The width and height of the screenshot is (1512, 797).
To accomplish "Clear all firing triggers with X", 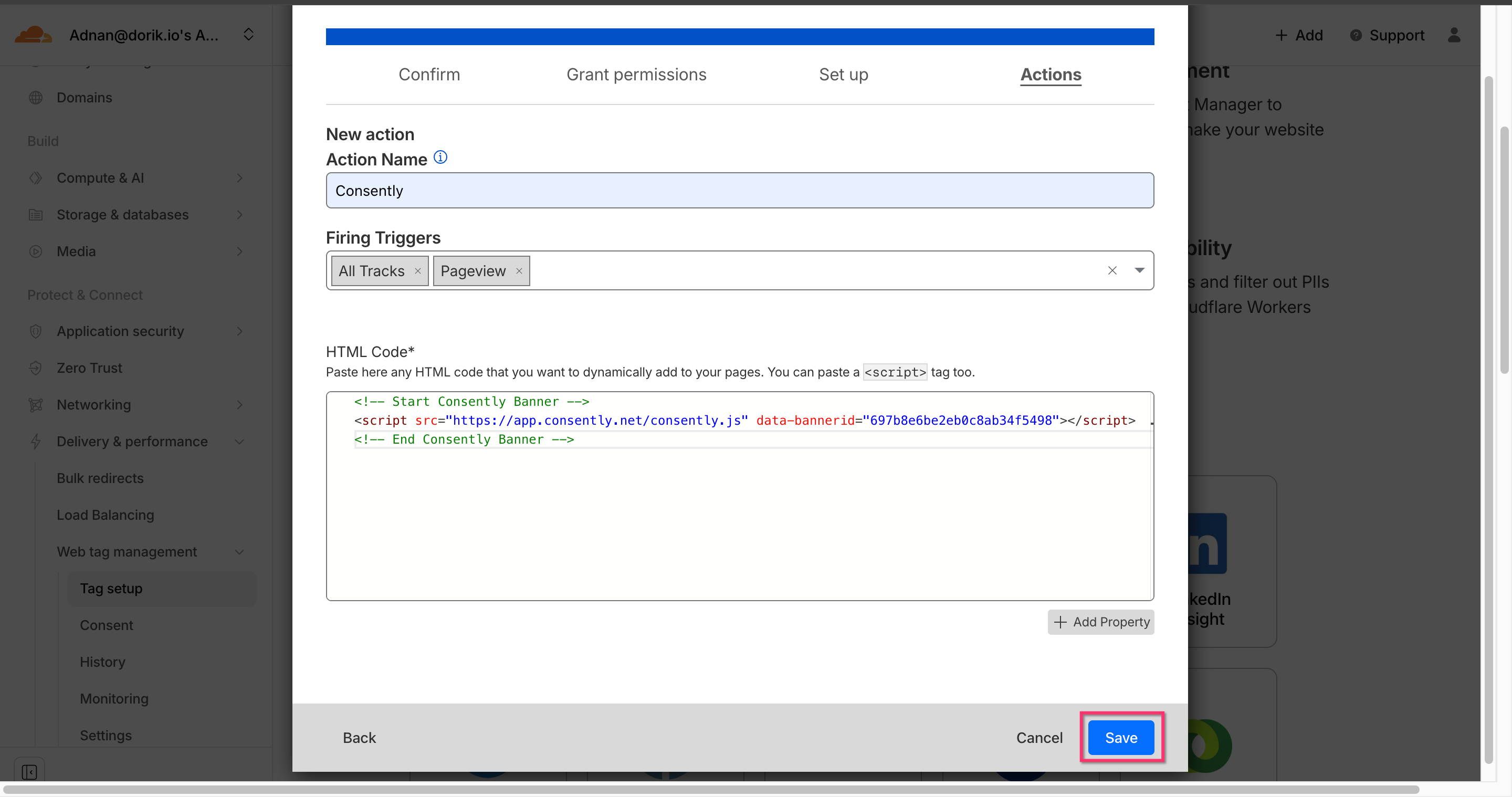I will coord(1112,270).
